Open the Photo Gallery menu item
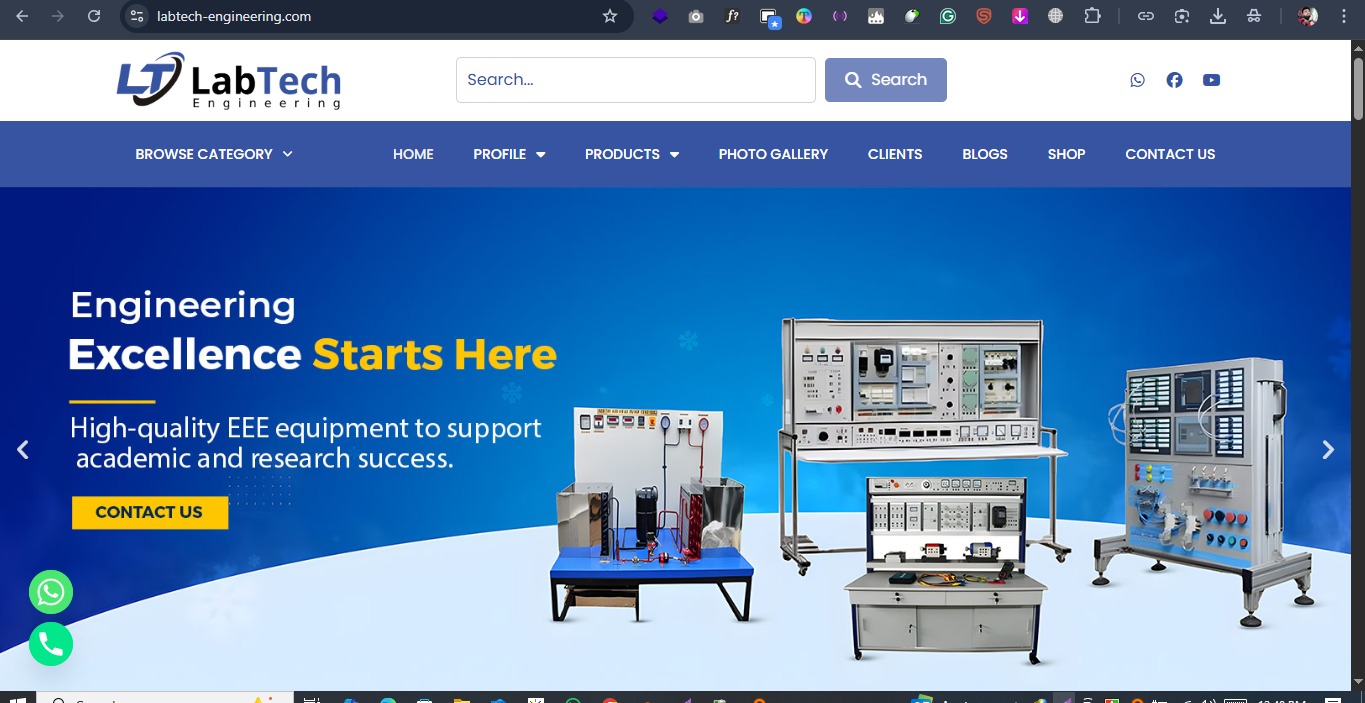Viewport: 1365px width, 703px height. tap(773, 154)
